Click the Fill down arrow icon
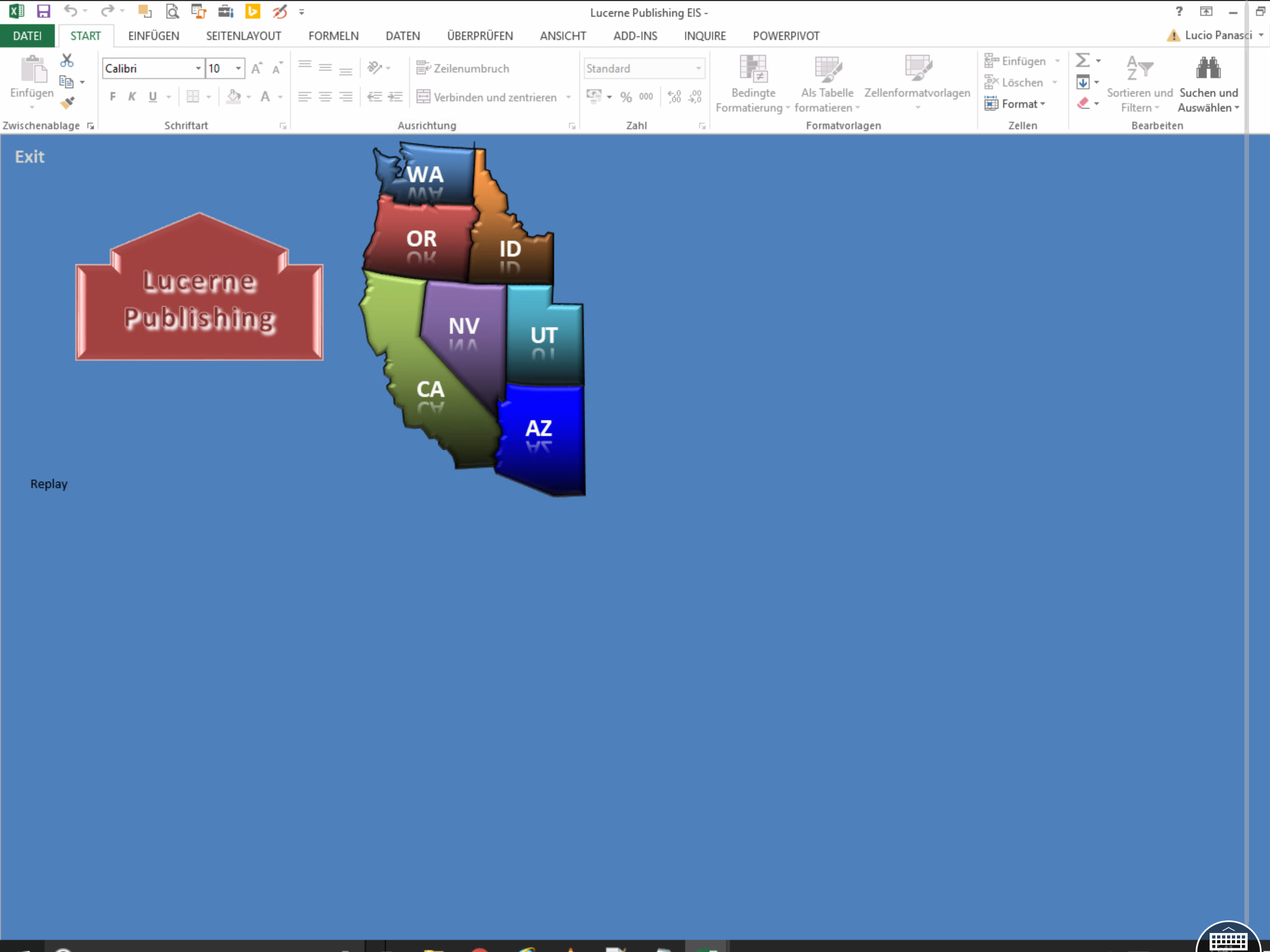Screen dimensions: 1270x952 coord(1083,82)
